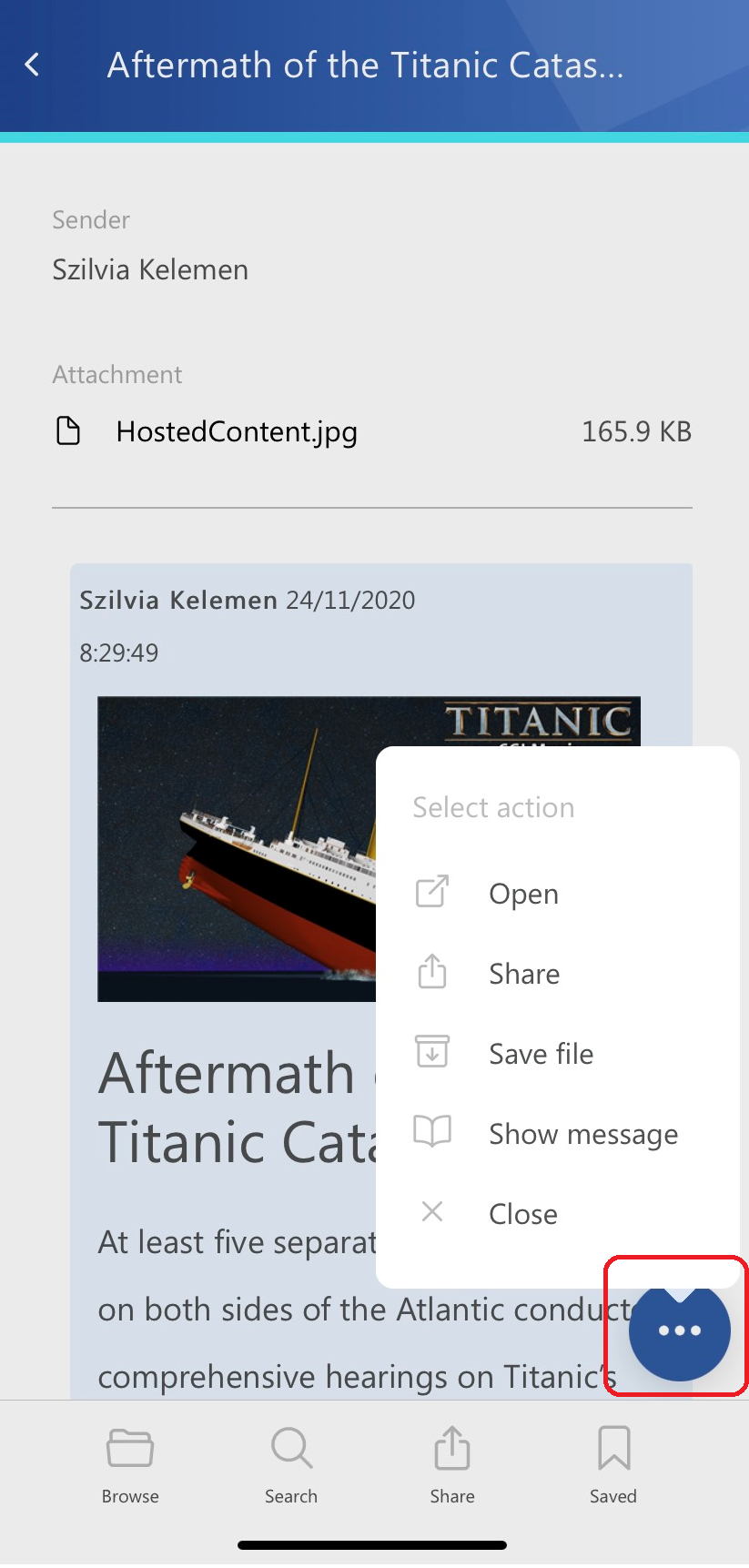Image resolution: width=749 pixels, height=1568 pixels.
Task: Click the Share icon in action menu
Action: point(432,972)
